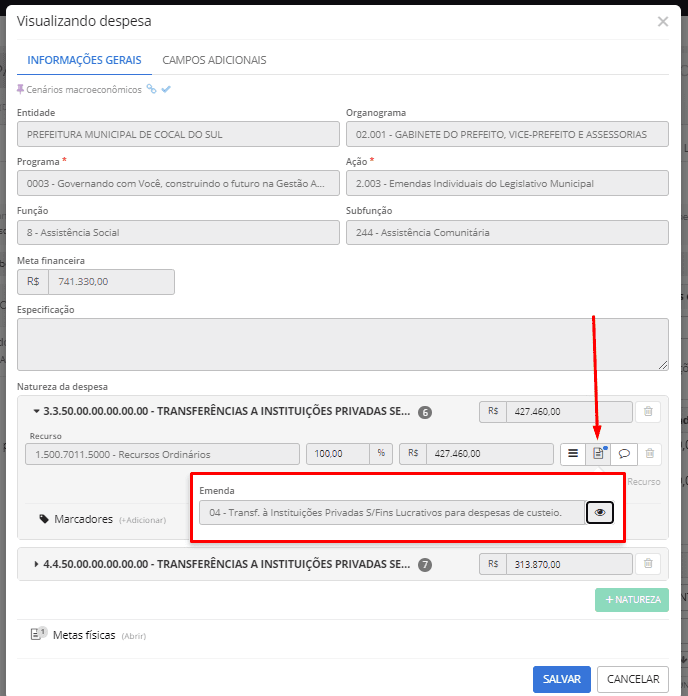Open the Metas físicas section
The image size is (688, 696).
(x=84, y=634)
